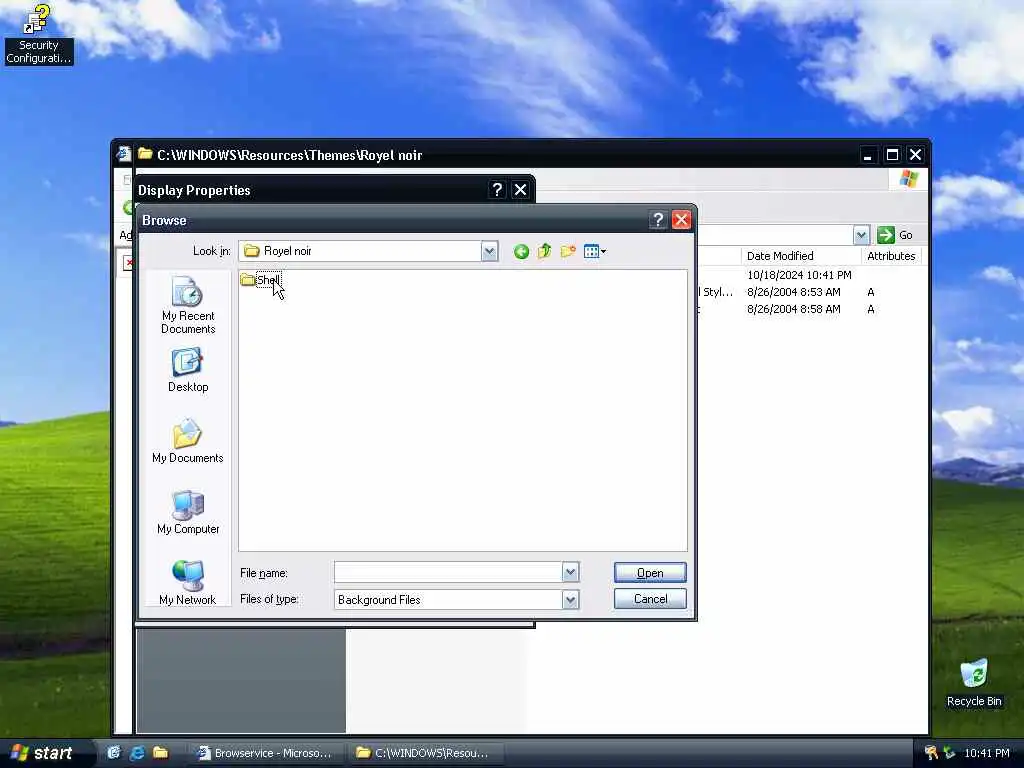
Task: Click the Go button in Explorer
Action: click(x=895, y=235)
